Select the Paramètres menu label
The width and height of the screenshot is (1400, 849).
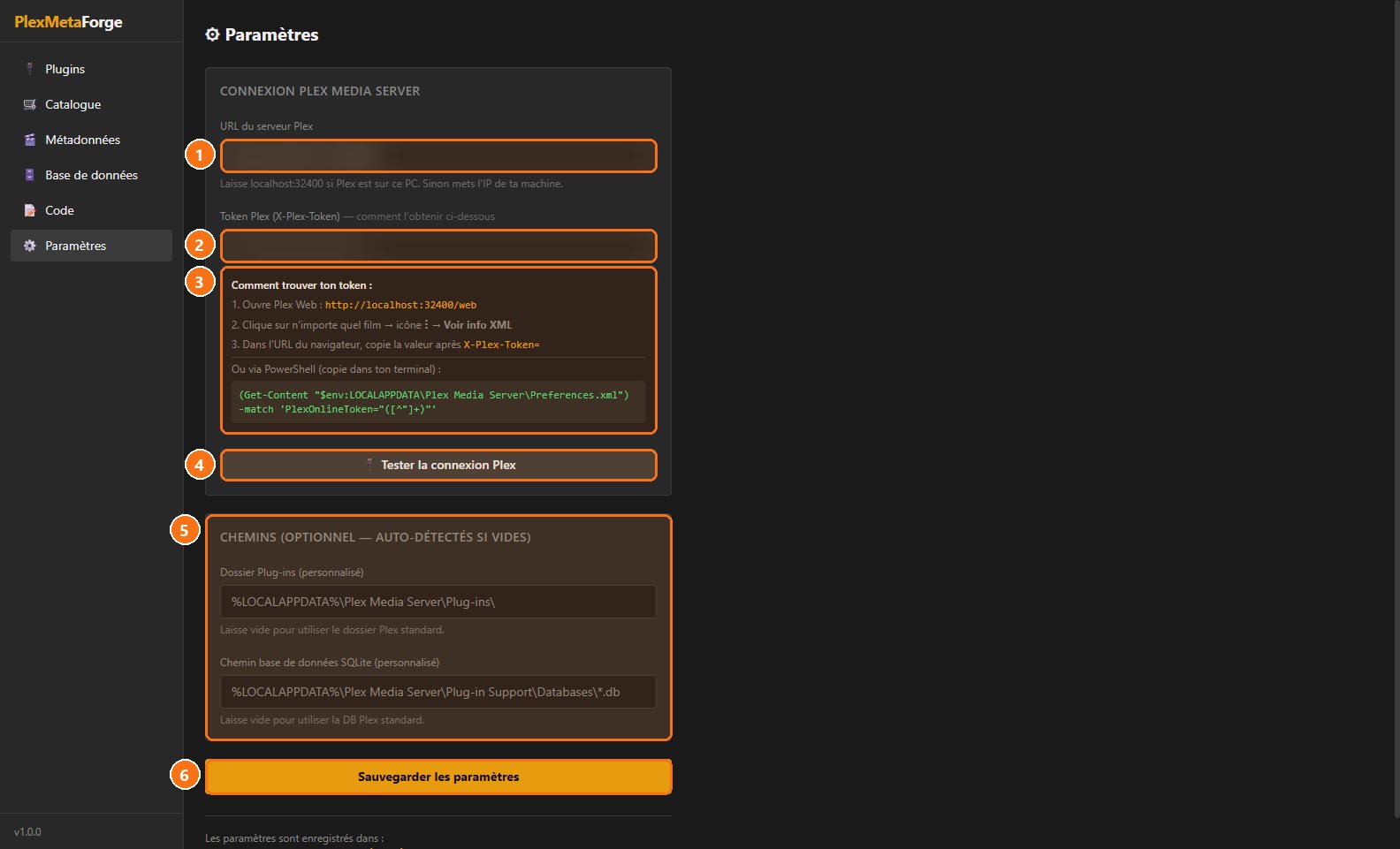(75, 246)
